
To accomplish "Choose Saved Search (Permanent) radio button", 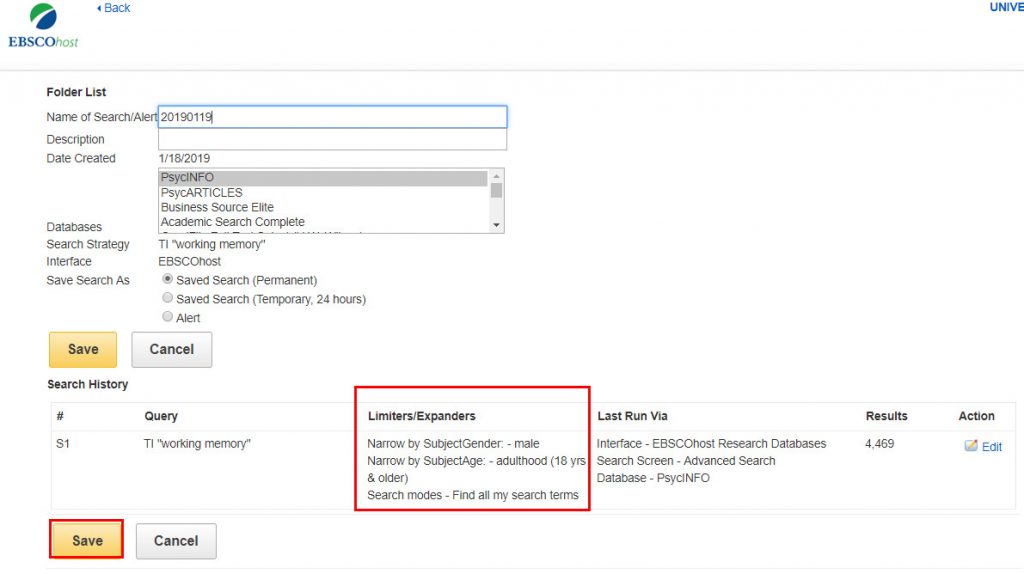I will 168,279.
